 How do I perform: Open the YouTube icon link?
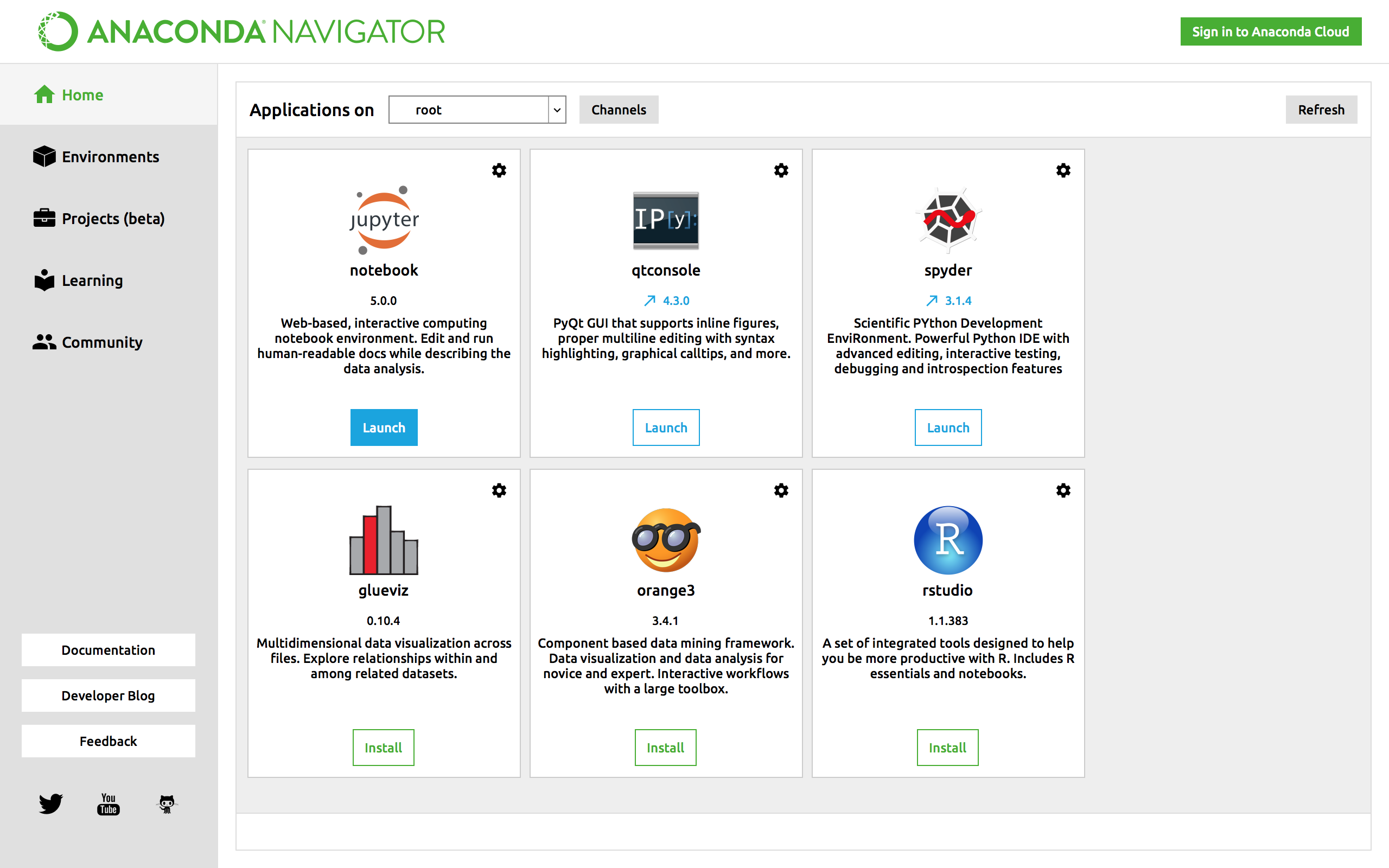point(109,803)
